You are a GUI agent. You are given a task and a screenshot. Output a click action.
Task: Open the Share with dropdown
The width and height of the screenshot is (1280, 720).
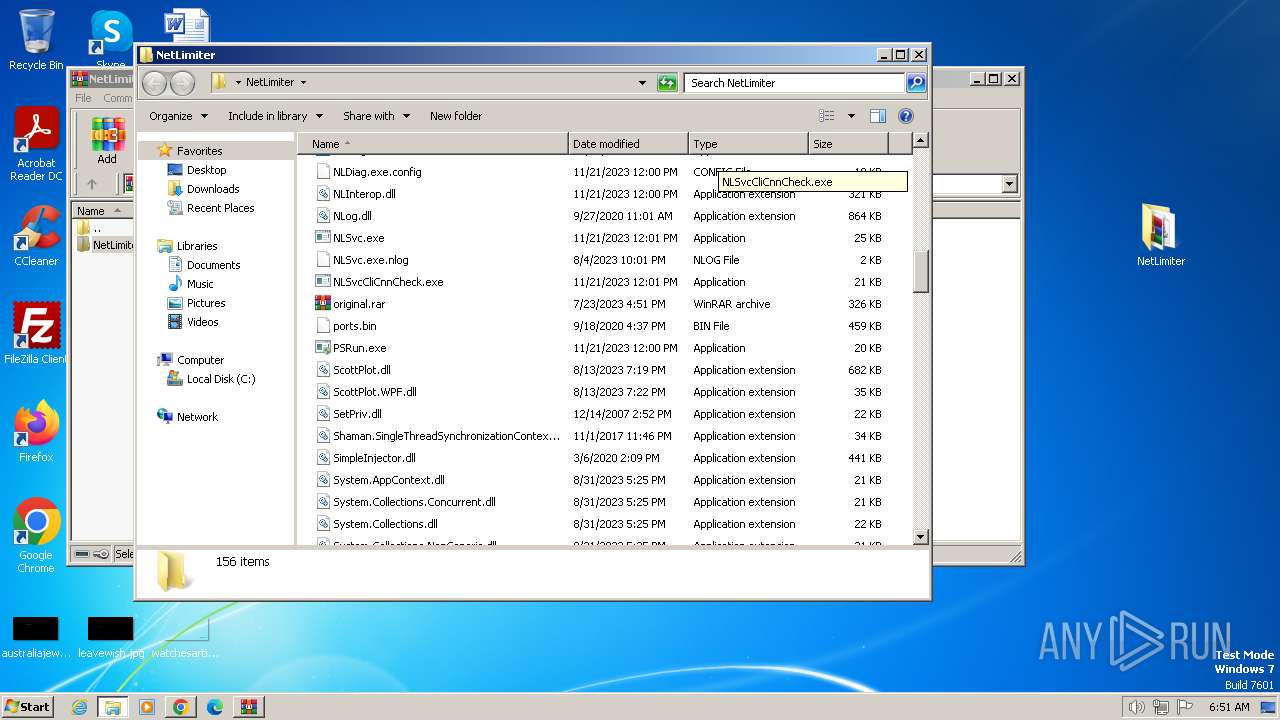click(x=376, y=116)
